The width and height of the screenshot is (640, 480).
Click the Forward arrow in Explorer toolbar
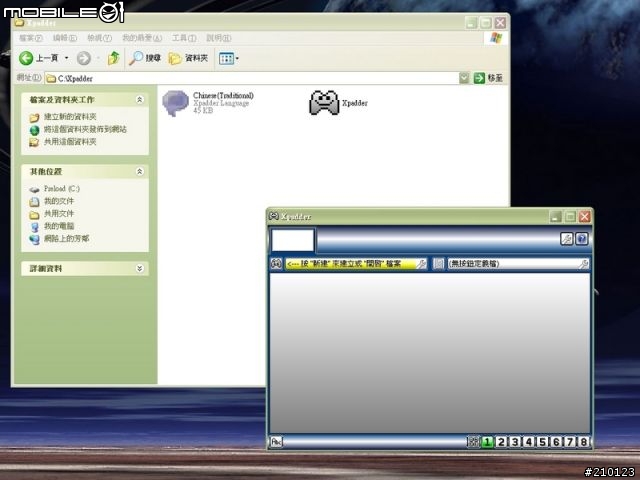(84, 58)
